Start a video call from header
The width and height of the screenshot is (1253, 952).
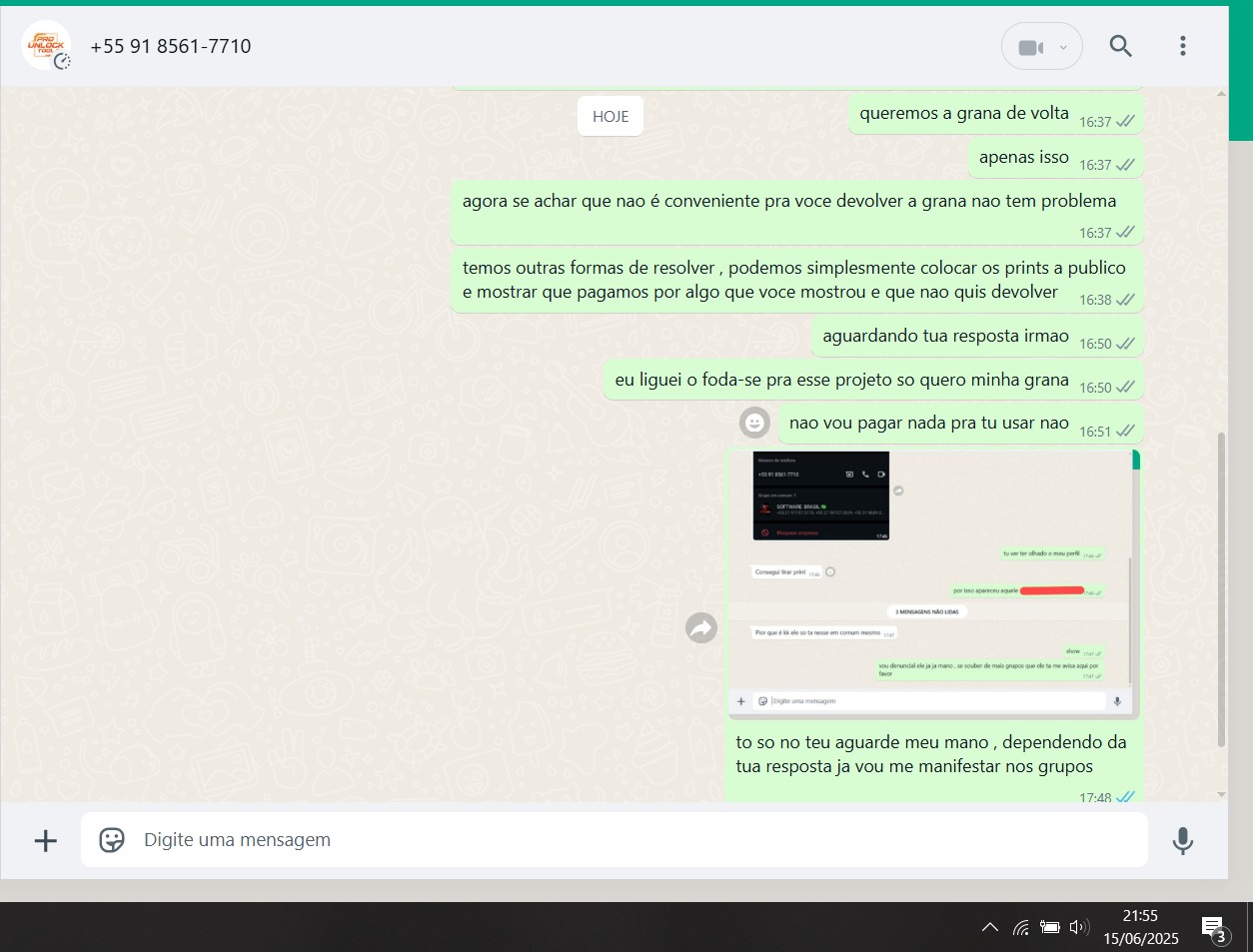coord(1029,47)
